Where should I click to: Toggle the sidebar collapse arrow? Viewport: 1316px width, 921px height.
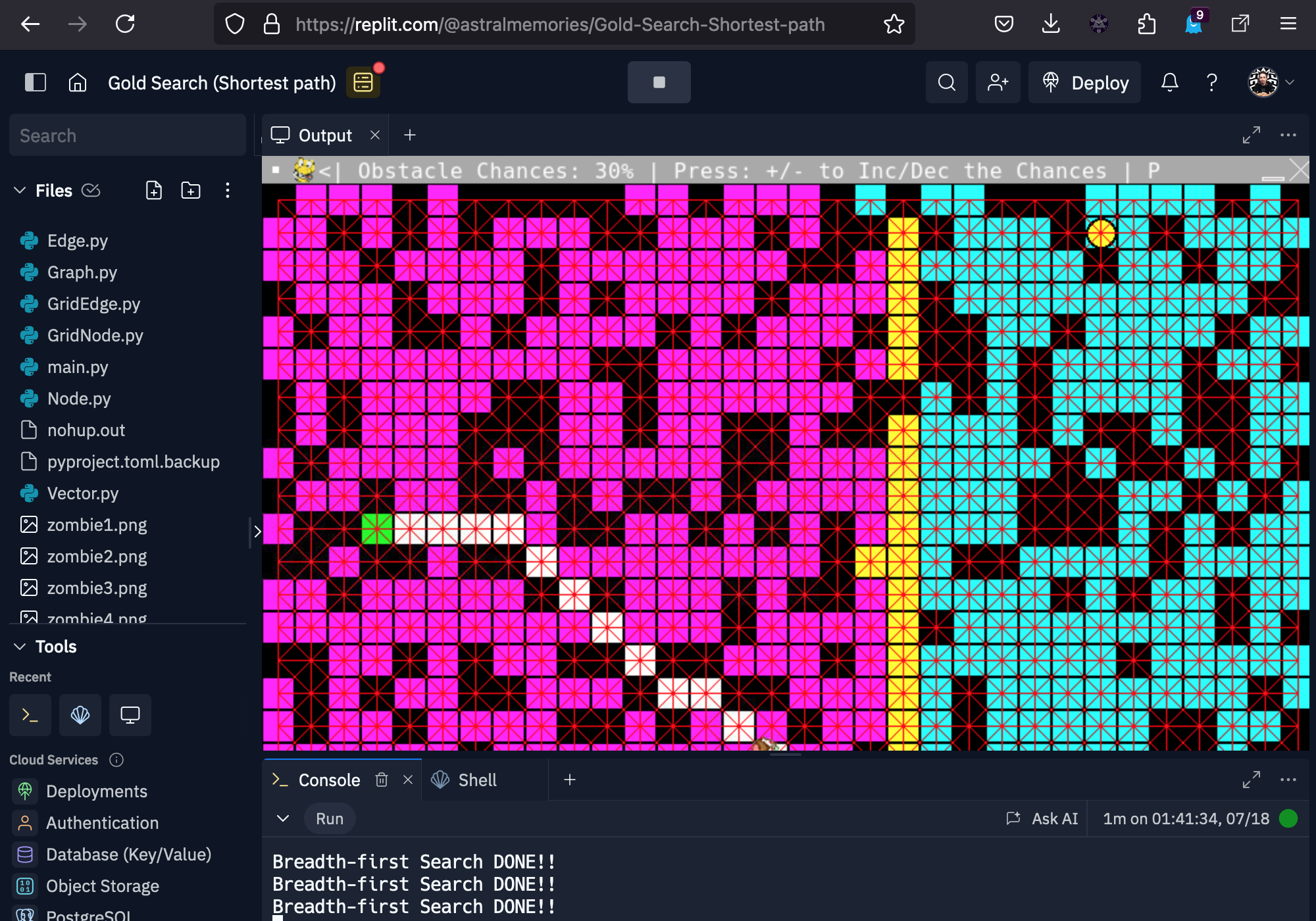[x=257, y=531]
